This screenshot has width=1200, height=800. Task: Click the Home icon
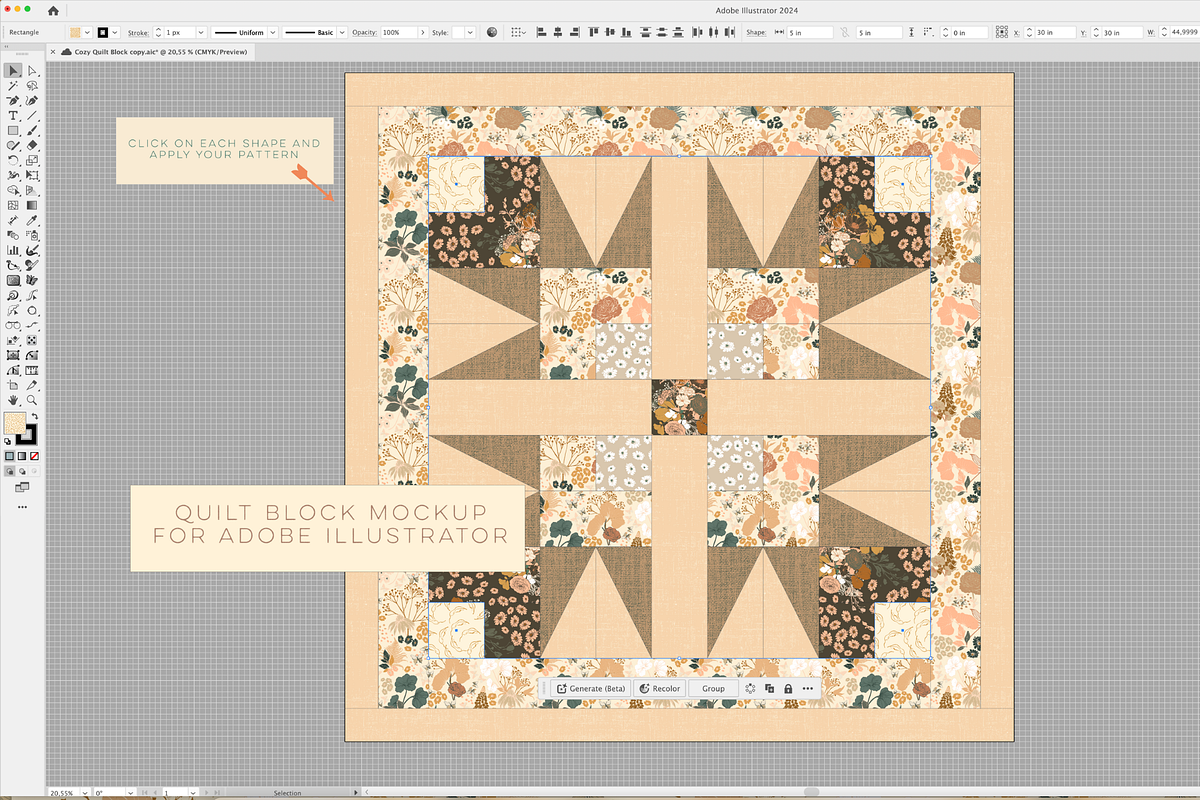52,10
